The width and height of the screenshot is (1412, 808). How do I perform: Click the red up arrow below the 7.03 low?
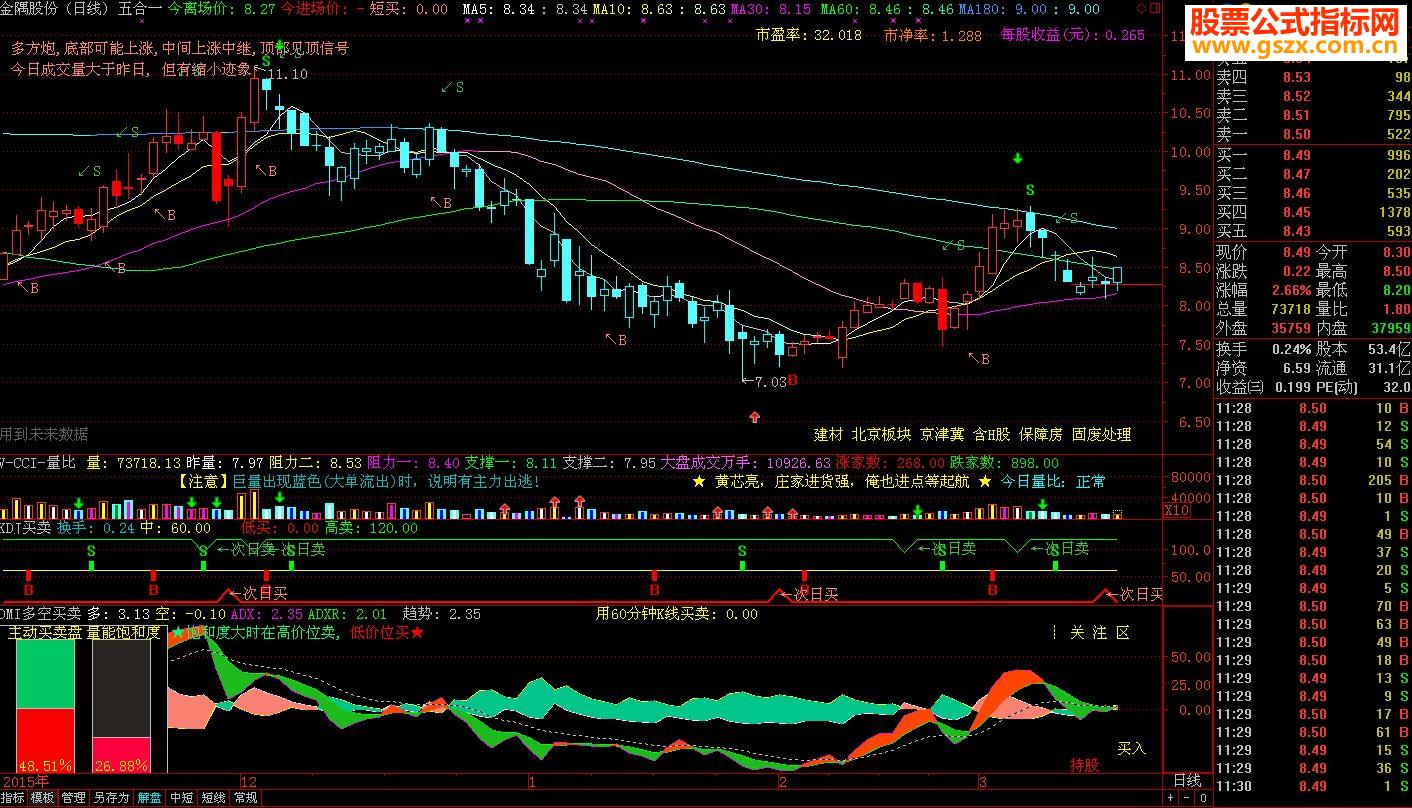(754, 415)
